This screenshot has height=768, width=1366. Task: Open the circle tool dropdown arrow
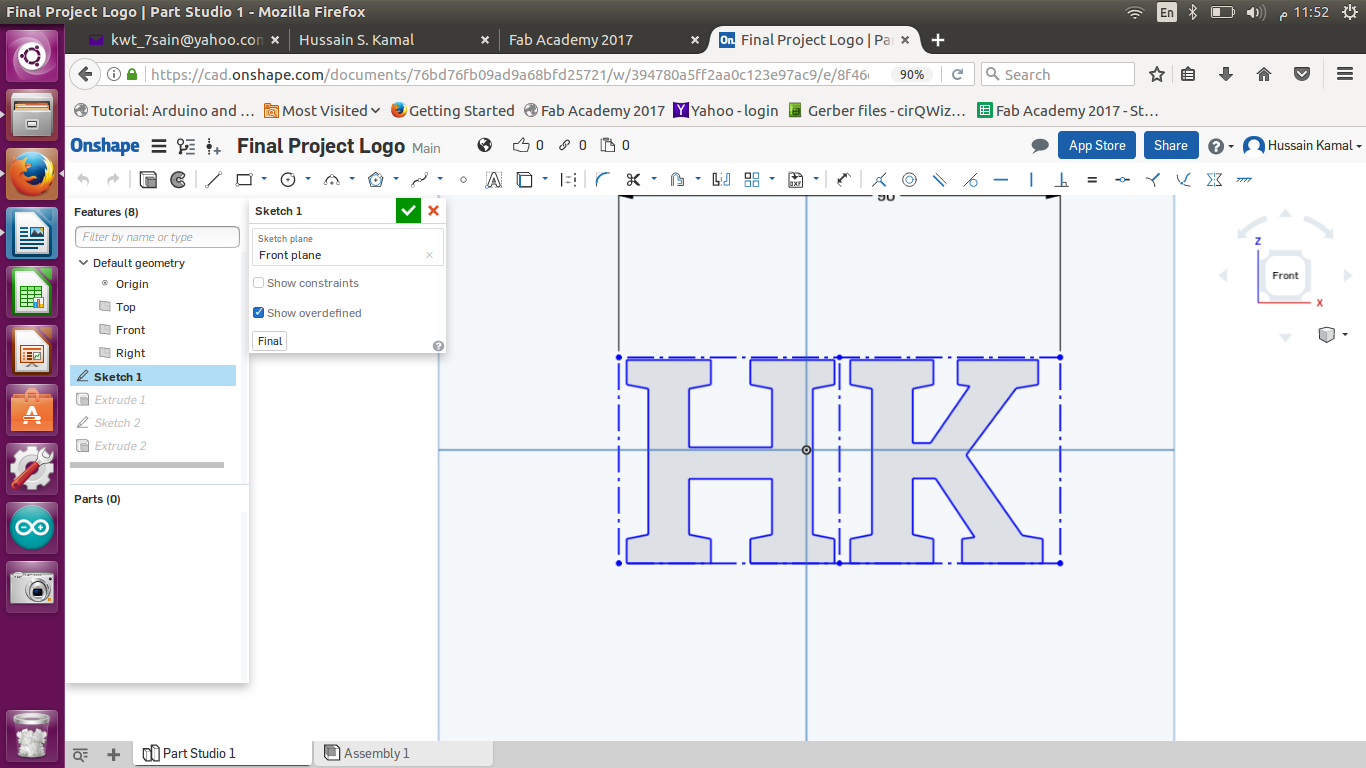tap(308, 180)
